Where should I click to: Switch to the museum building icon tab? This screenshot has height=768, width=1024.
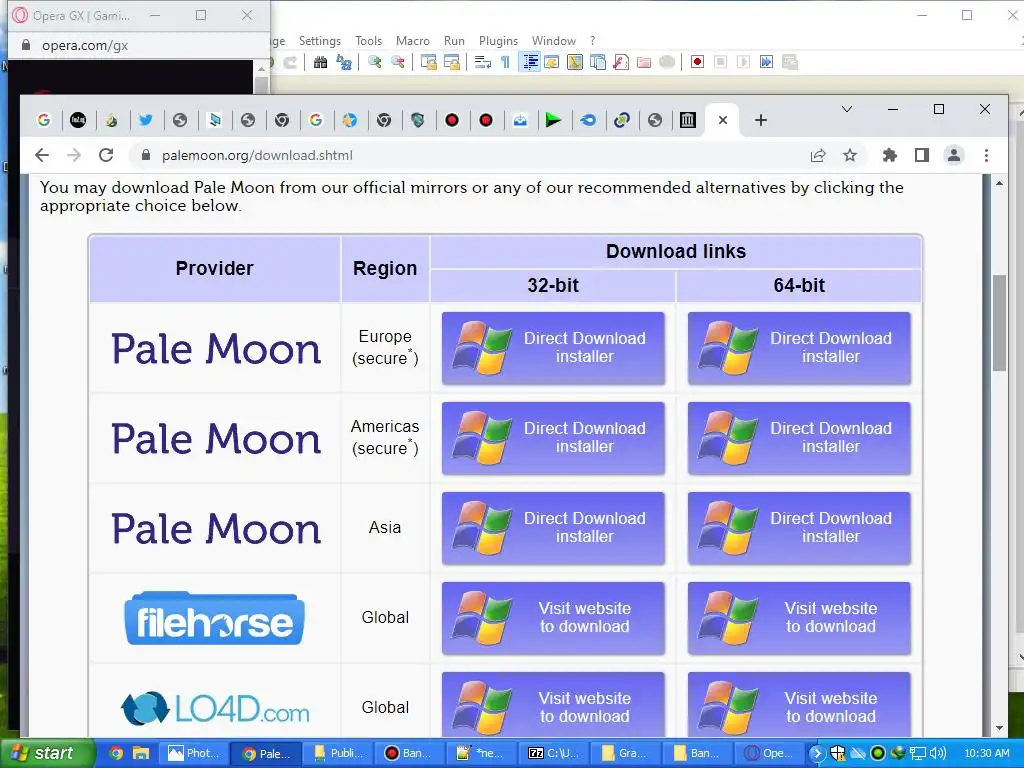pos(688,120)
